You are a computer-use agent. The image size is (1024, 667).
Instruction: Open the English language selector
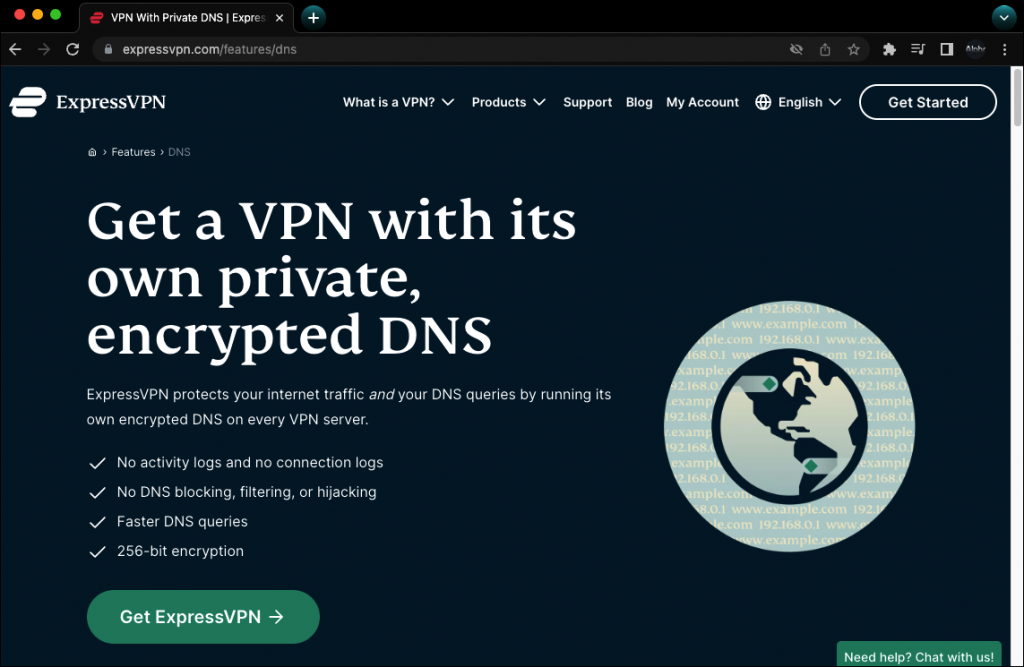798,102
